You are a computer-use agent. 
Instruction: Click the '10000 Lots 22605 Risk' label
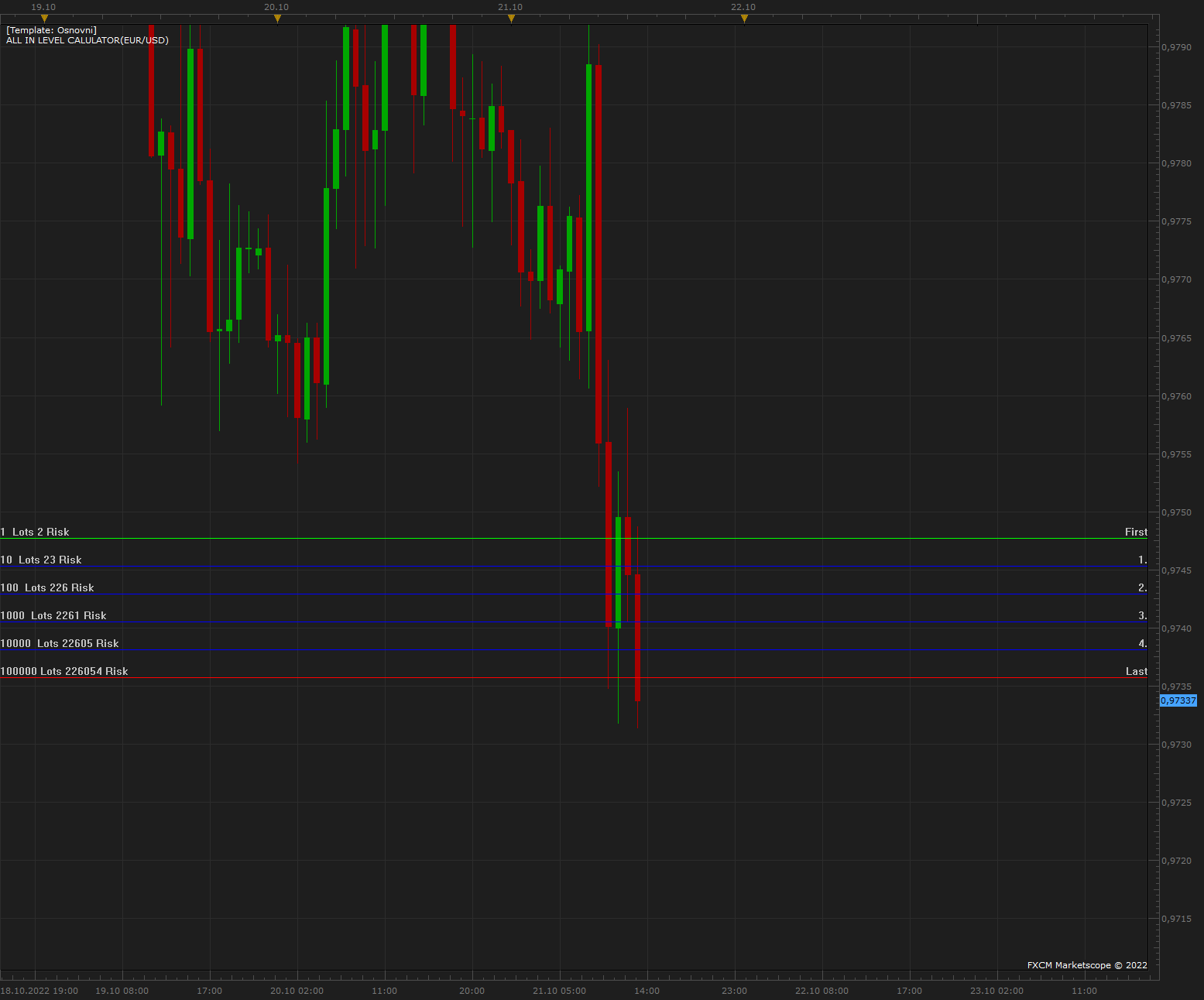tap(60, 643)
